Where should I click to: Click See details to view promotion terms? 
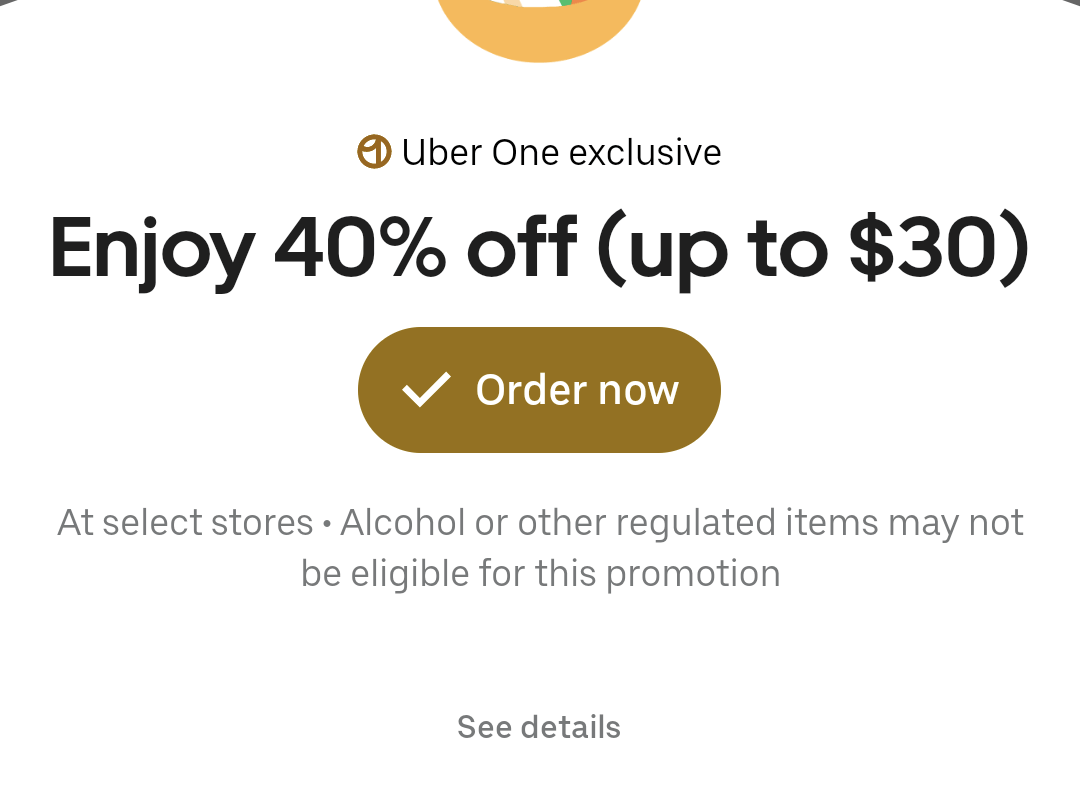pos(539,727)
